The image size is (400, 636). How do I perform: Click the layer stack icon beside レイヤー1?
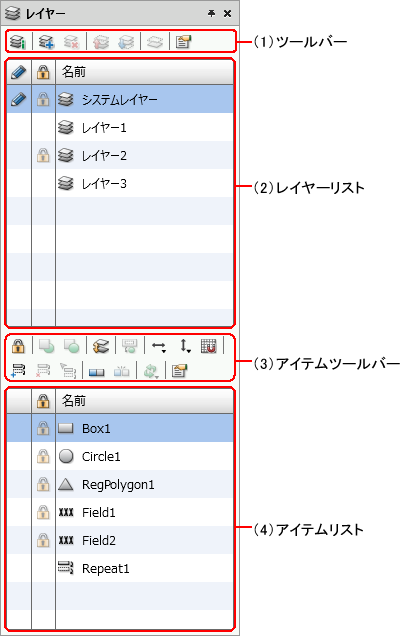point(66,127)
